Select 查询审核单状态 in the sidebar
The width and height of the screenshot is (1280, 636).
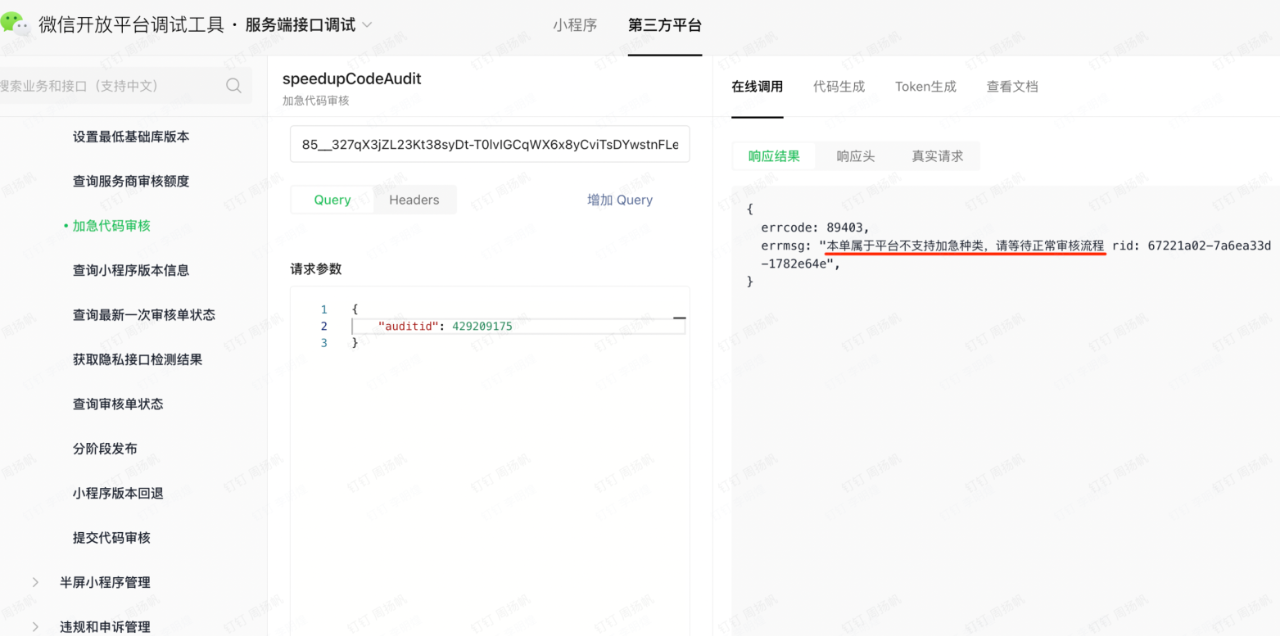pos(118,404)
